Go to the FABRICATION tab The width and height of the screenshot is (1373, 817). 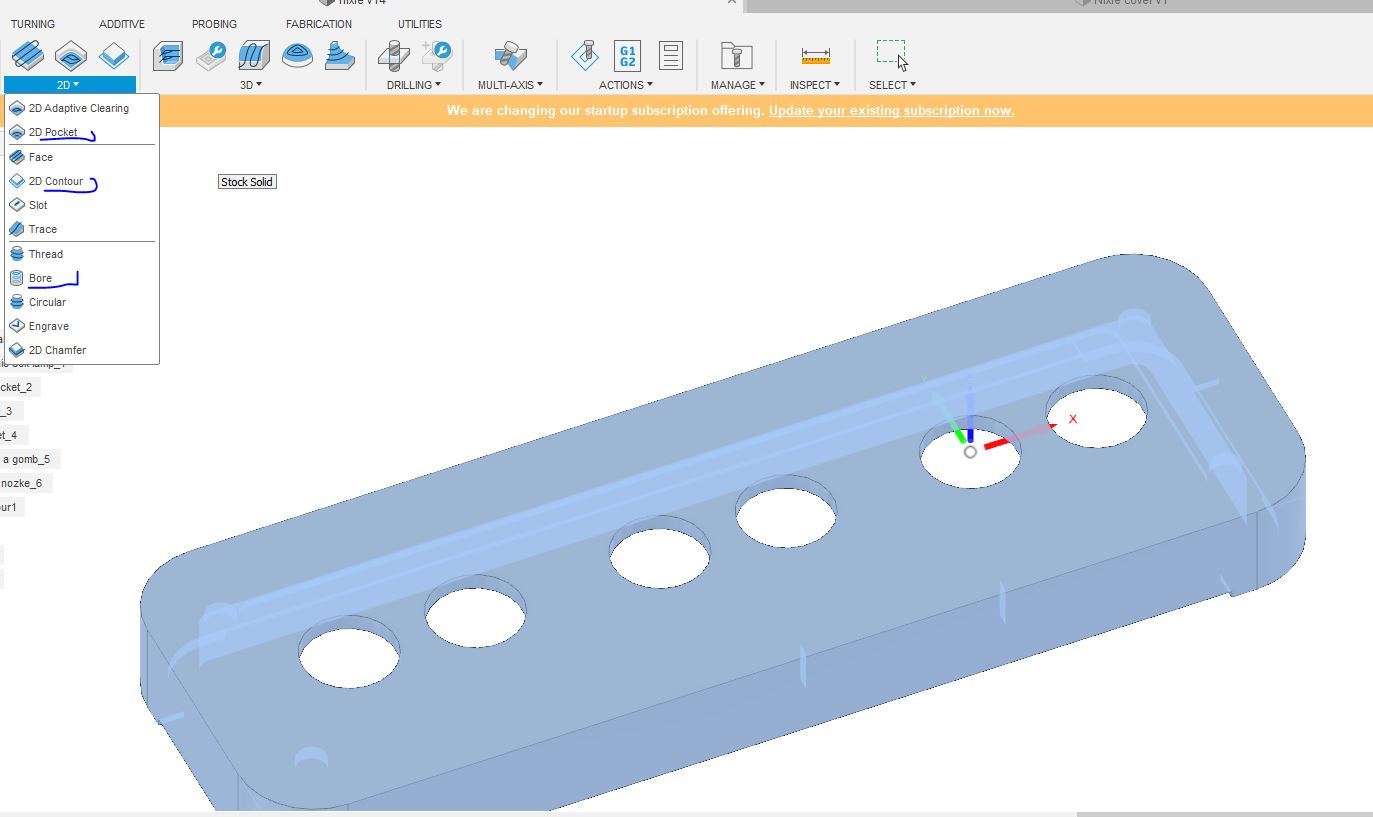click(x=319, y=24)
